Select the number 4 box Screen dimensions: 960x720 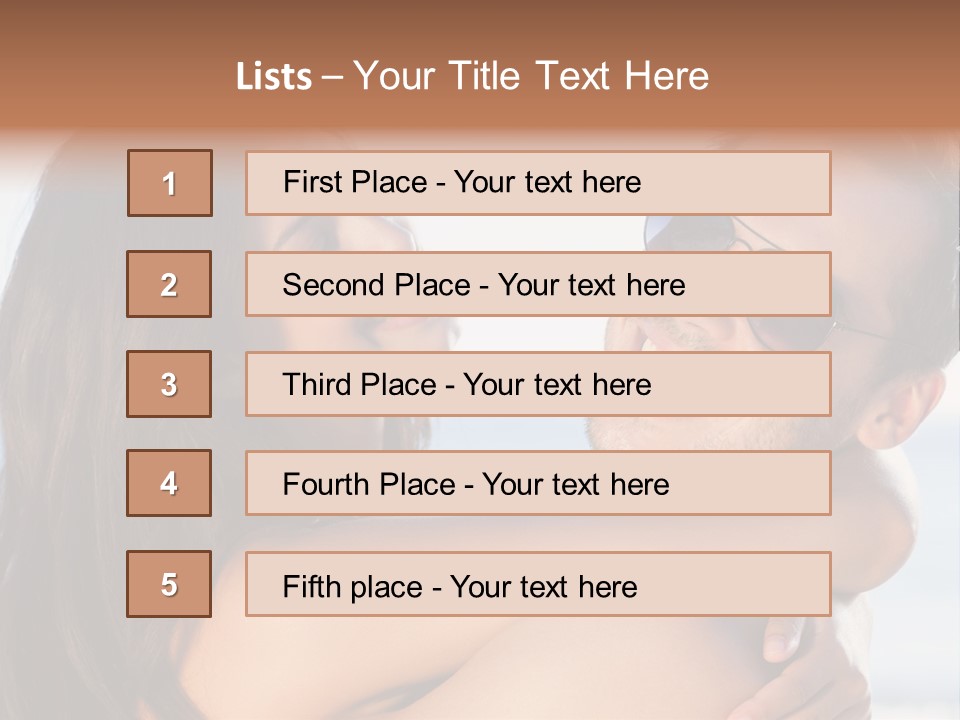coord(169,483)
